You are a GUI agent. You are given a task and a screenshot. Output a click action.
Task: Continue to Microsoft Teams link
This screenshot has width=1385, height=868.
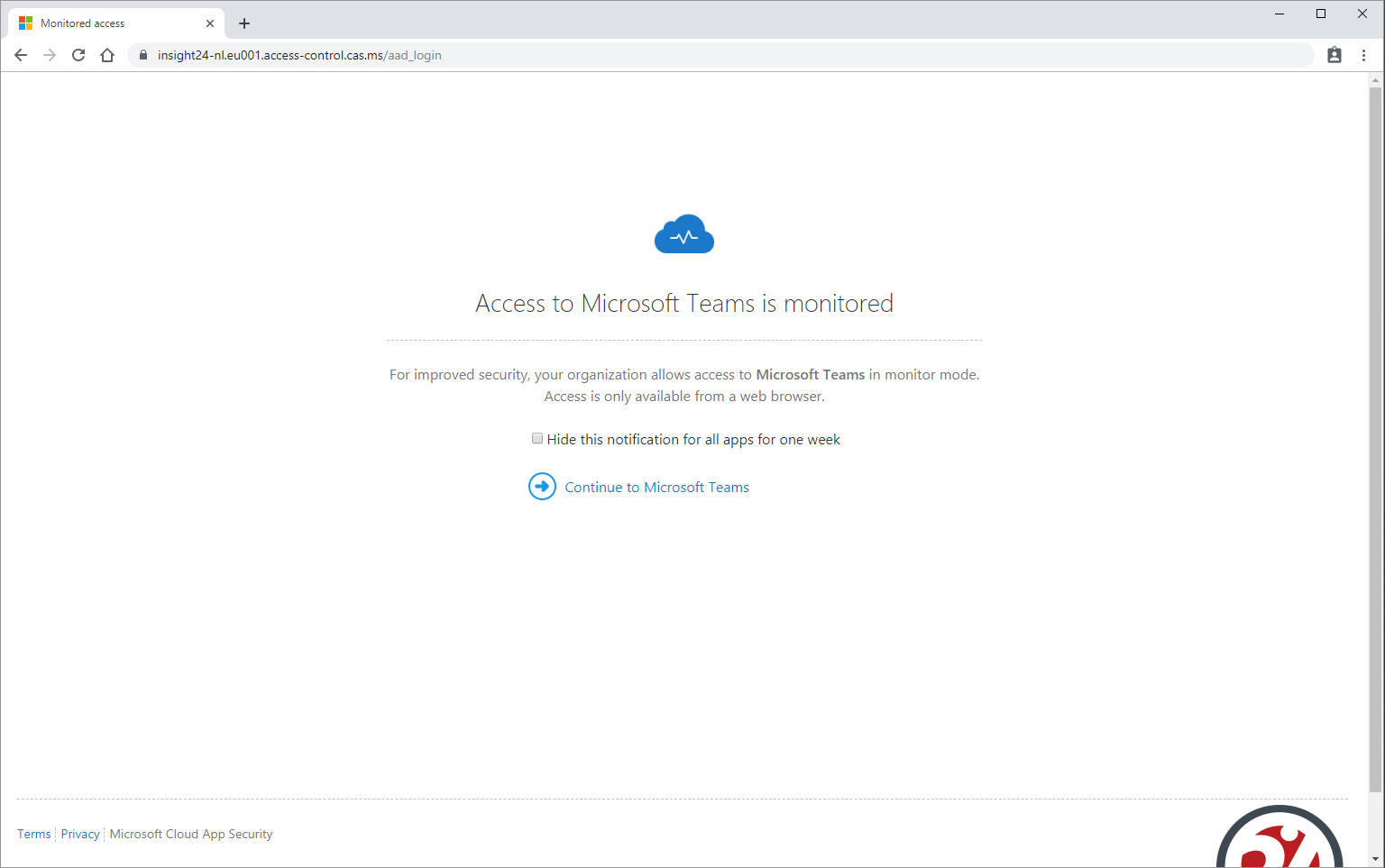click(656, 488)
